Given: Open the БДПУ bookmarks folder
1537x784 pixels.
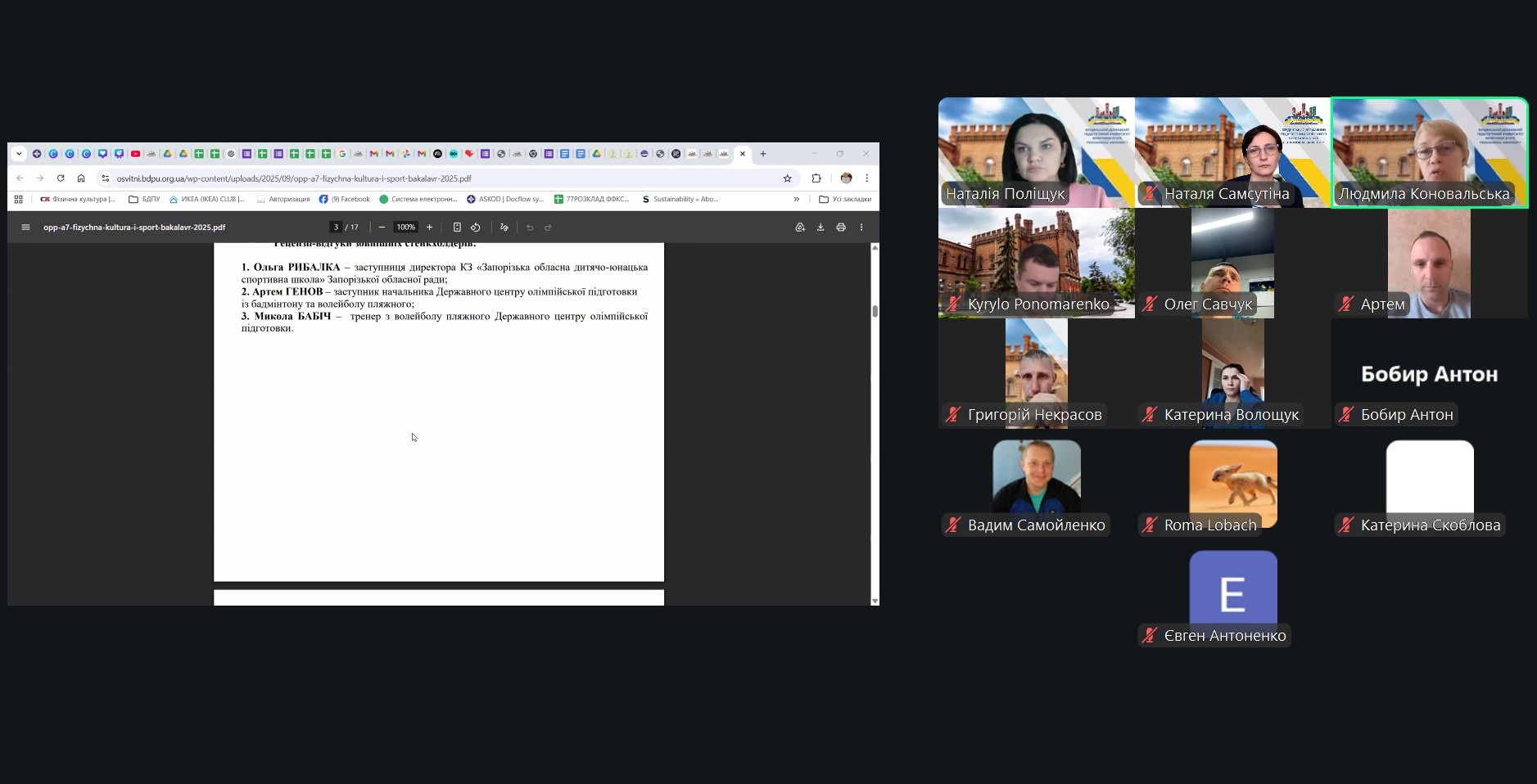Looking at the screenshot, I should click(x=144, y=199).
